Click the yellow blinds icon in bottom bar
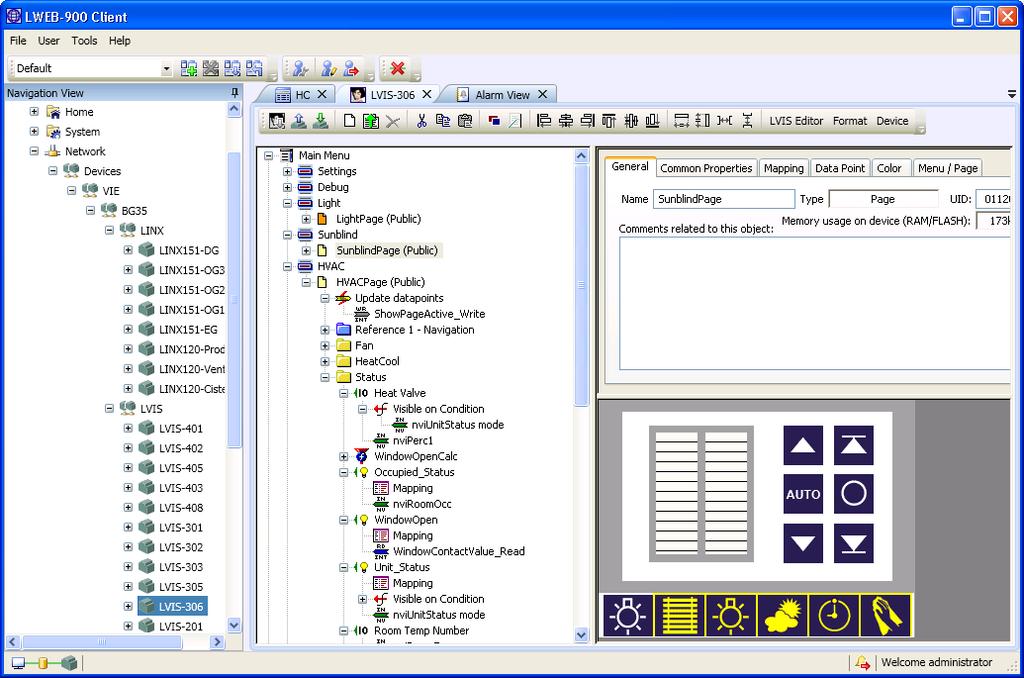This screenshot has width=1024, height=678. pos(679,615)
